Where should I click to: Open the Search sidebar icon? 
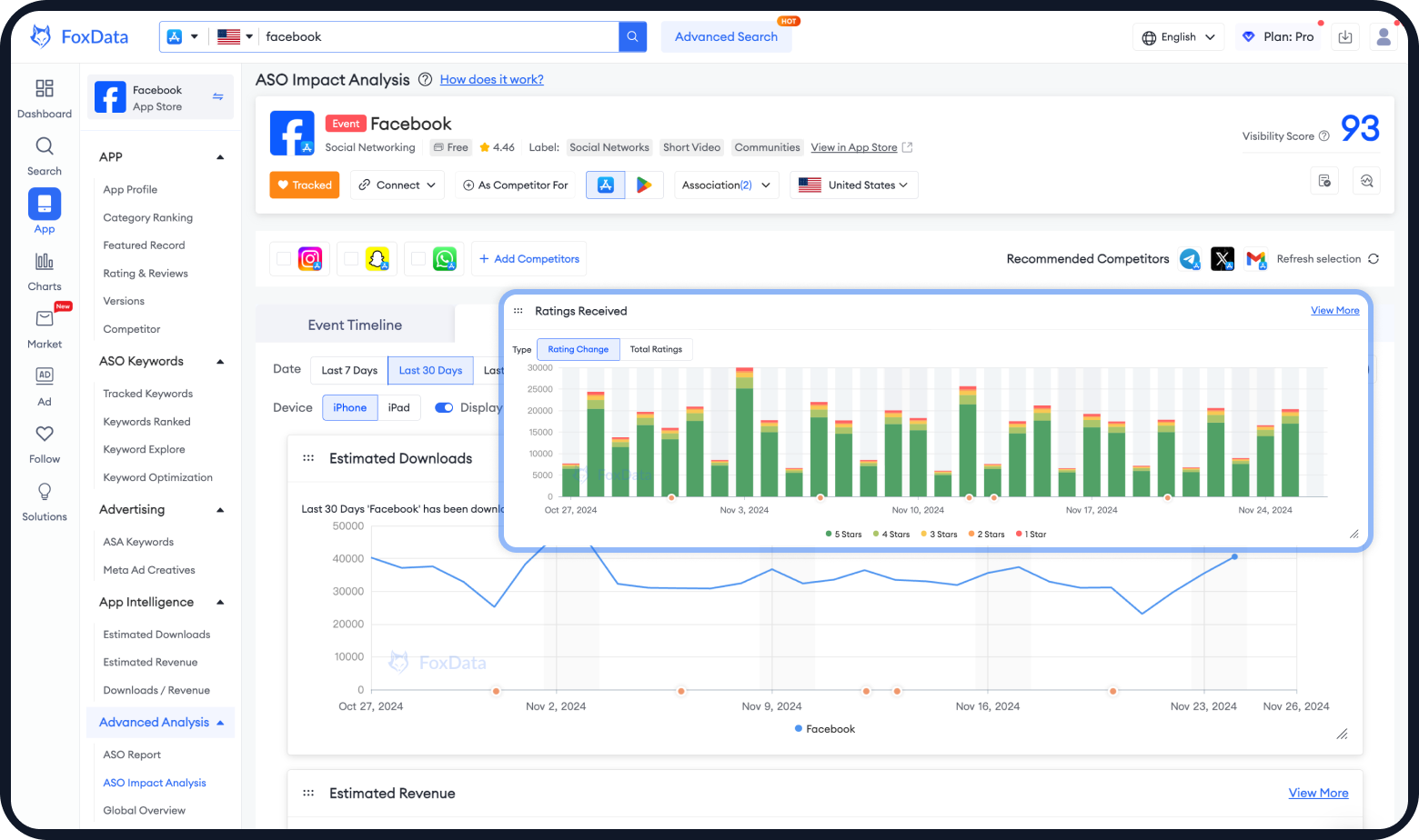pos(44,146)
